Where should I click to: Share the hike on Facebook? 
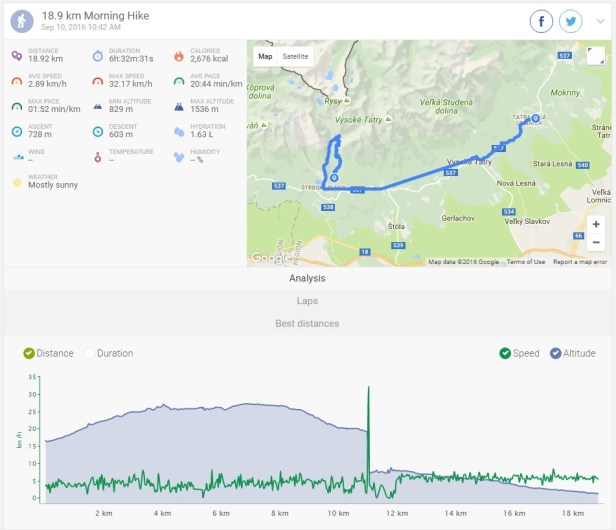pyautogui.click(x=543, y=21)
